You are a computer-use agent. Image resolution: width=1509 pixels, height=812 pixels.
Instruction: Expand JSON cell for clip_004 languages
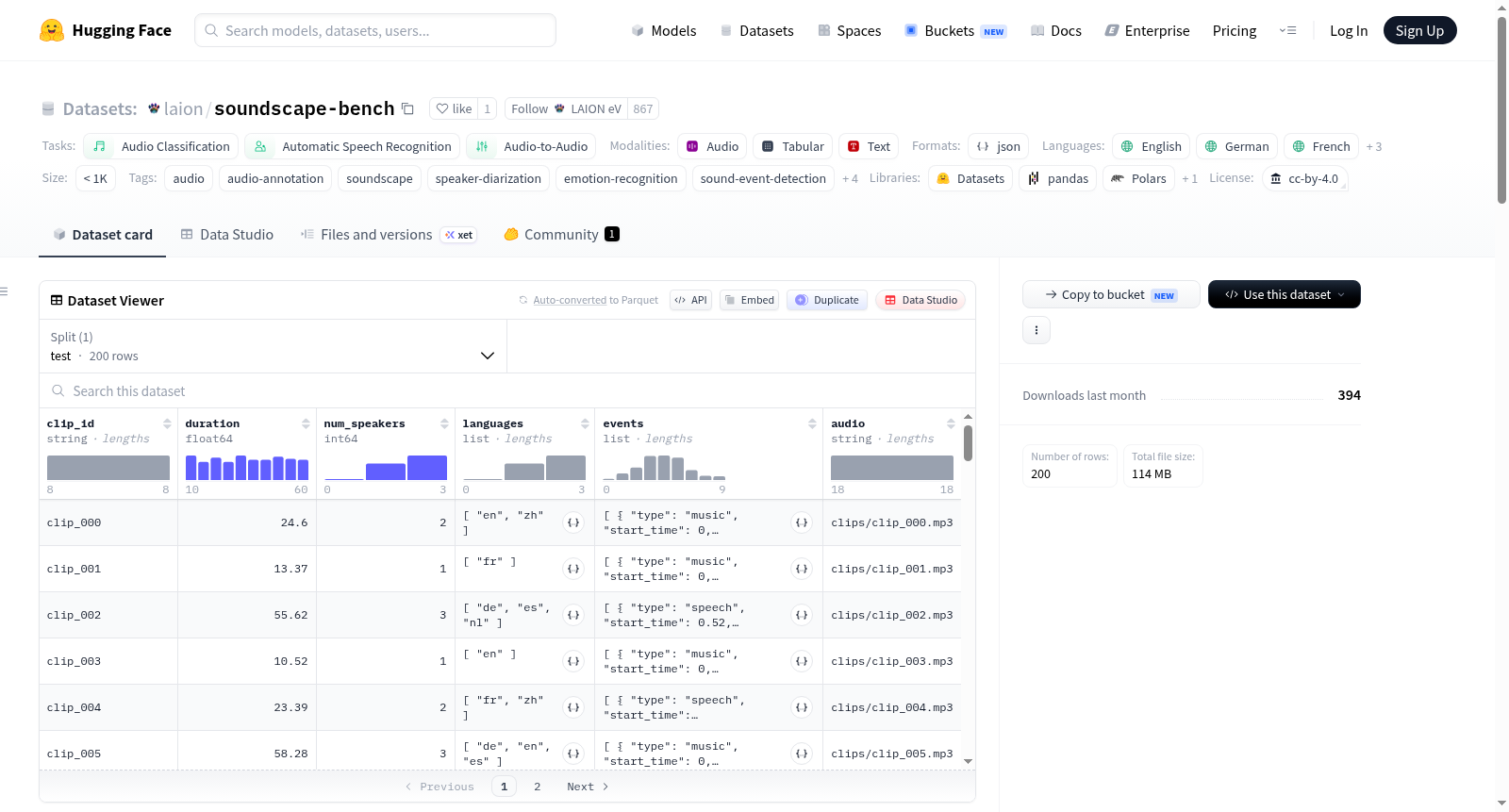573,707
